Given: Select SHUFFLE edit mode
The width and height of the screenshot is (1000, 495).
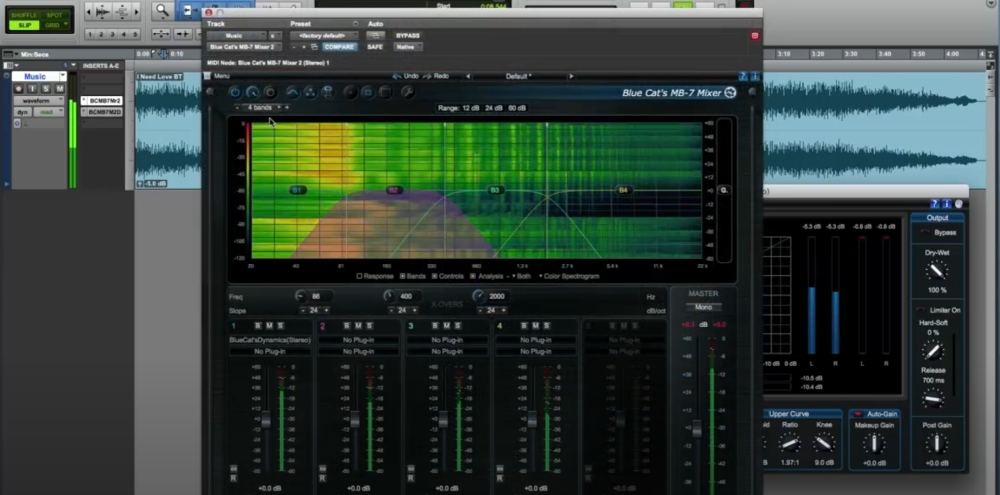Looking at the screenshot, I should [x=24, y=15].
